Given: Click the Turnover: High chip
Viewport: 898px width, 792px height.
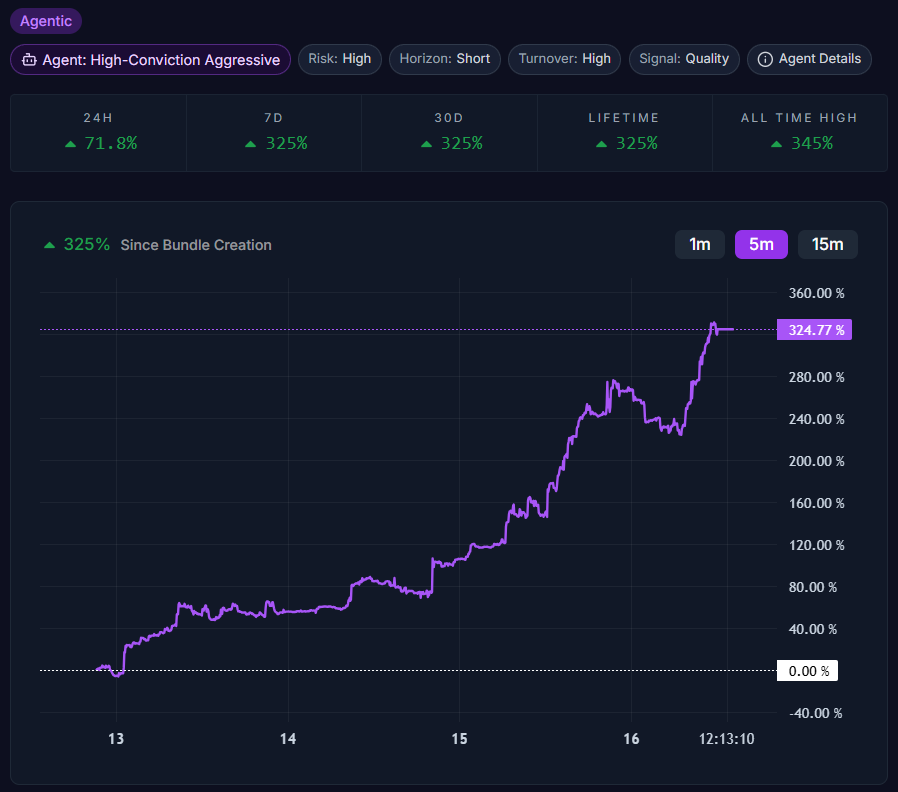Looking at the screenshot, I should [564, 59].
